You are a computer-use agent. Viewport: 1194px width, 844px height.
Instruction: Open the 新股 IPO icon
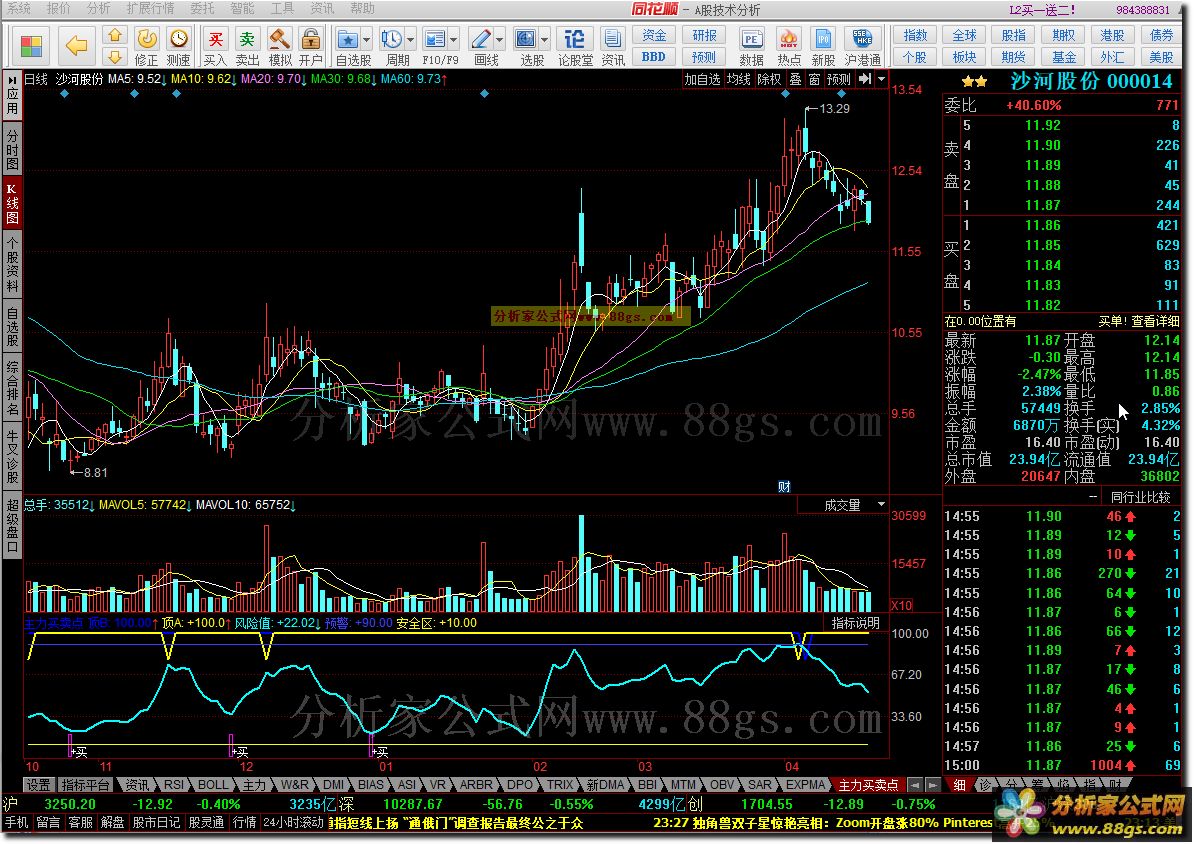tap(823, 46)
